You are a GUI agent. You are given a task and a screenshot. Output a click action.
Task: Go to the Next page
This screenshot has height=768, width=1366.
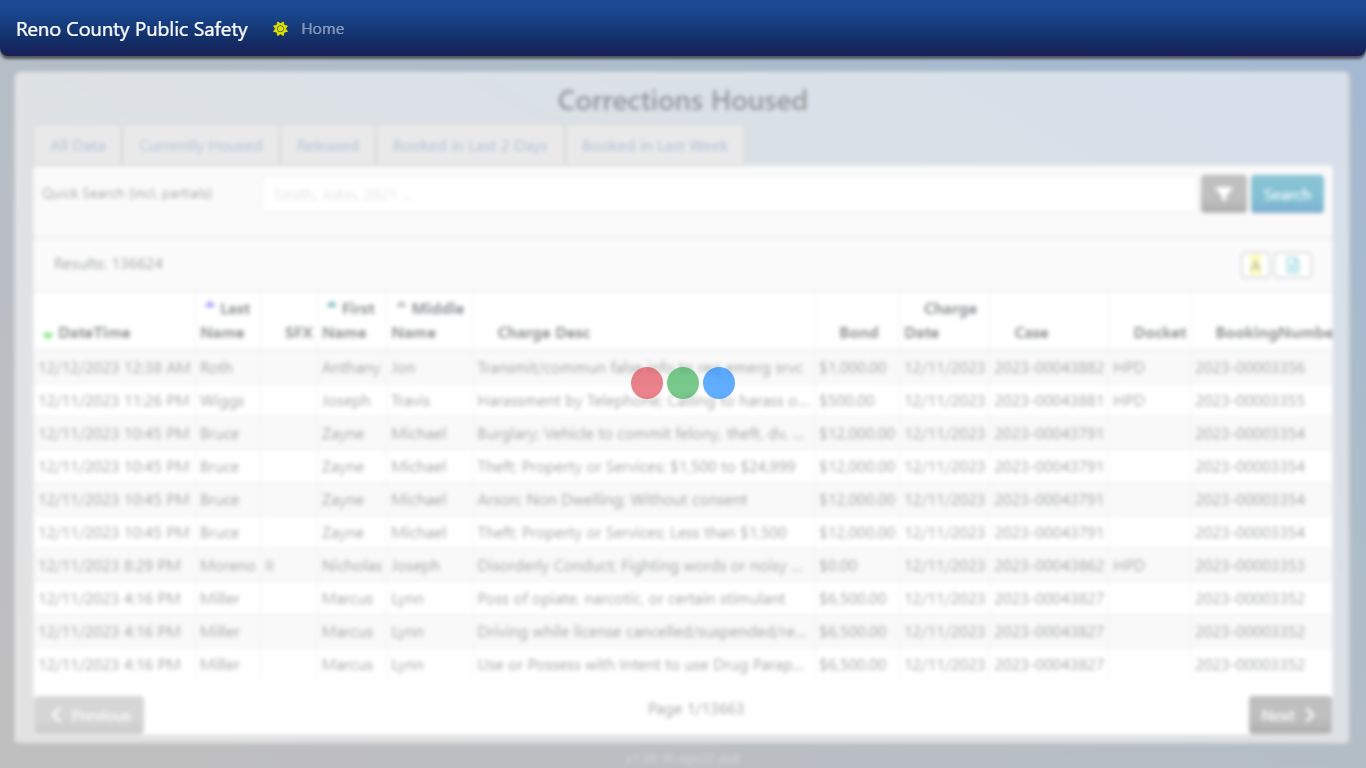(1290, 715)
